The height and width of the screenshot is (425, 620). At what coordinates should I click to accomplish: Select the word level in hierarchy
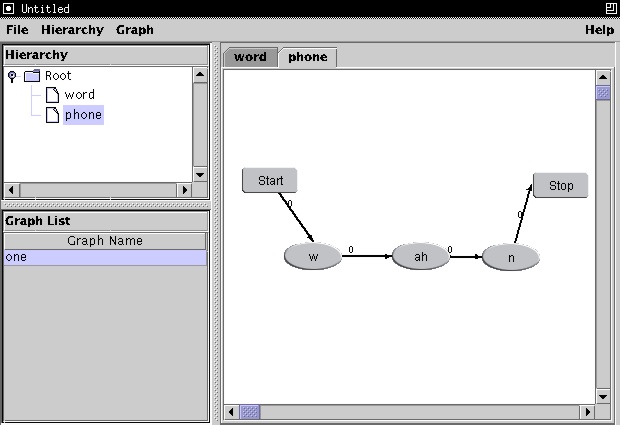(79, 95)
